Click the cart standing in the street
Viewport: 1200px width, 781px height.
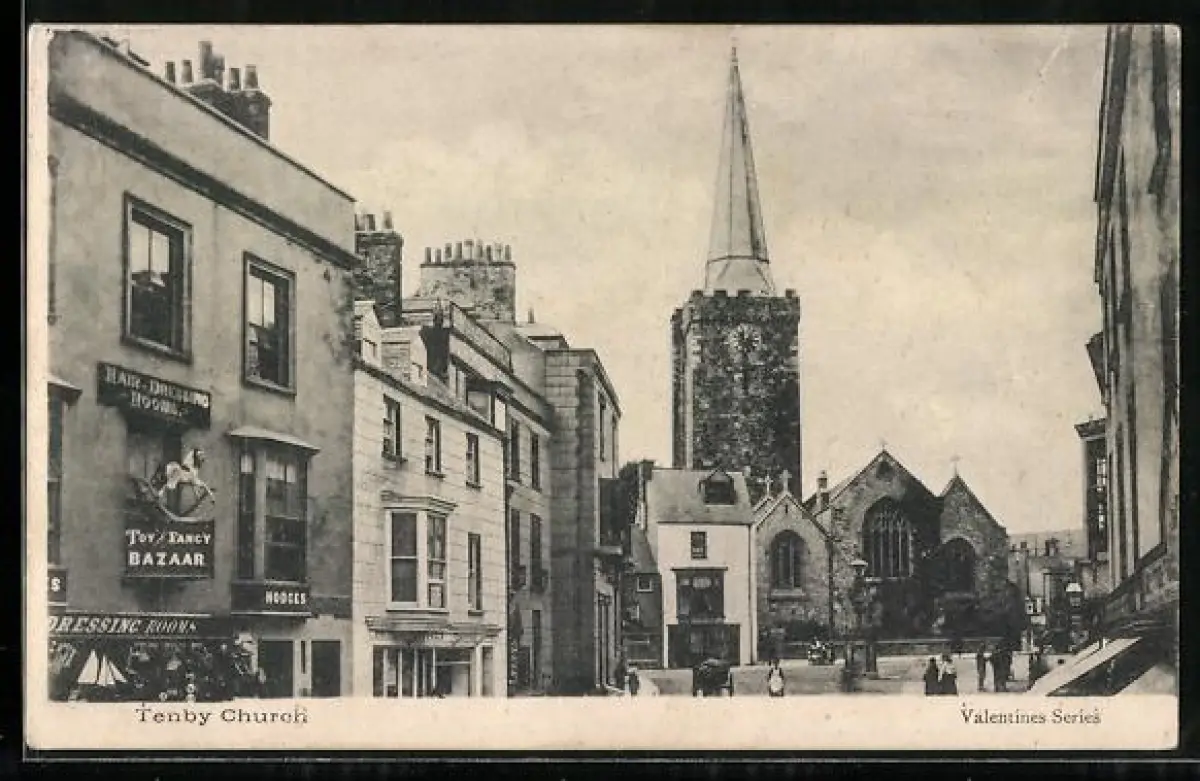tap(712, 678)
